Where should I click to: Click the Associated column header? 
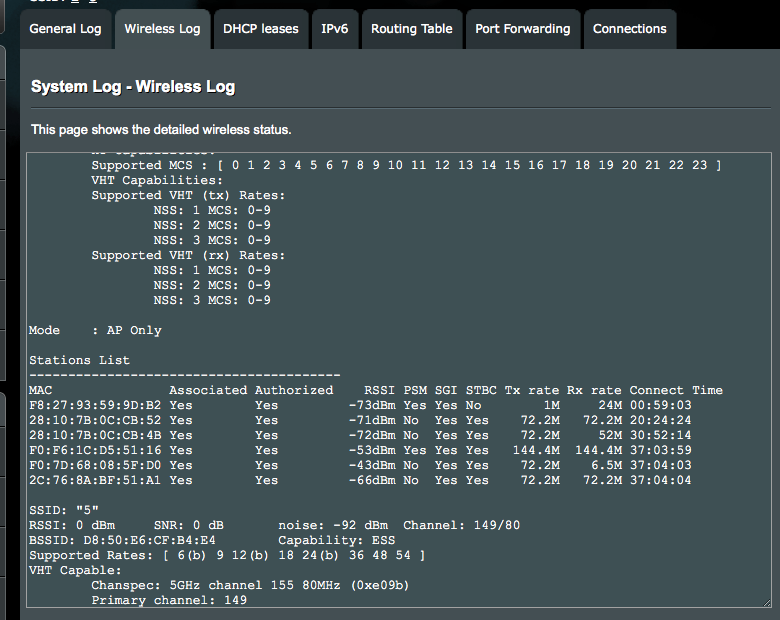(x=208, y=390)
